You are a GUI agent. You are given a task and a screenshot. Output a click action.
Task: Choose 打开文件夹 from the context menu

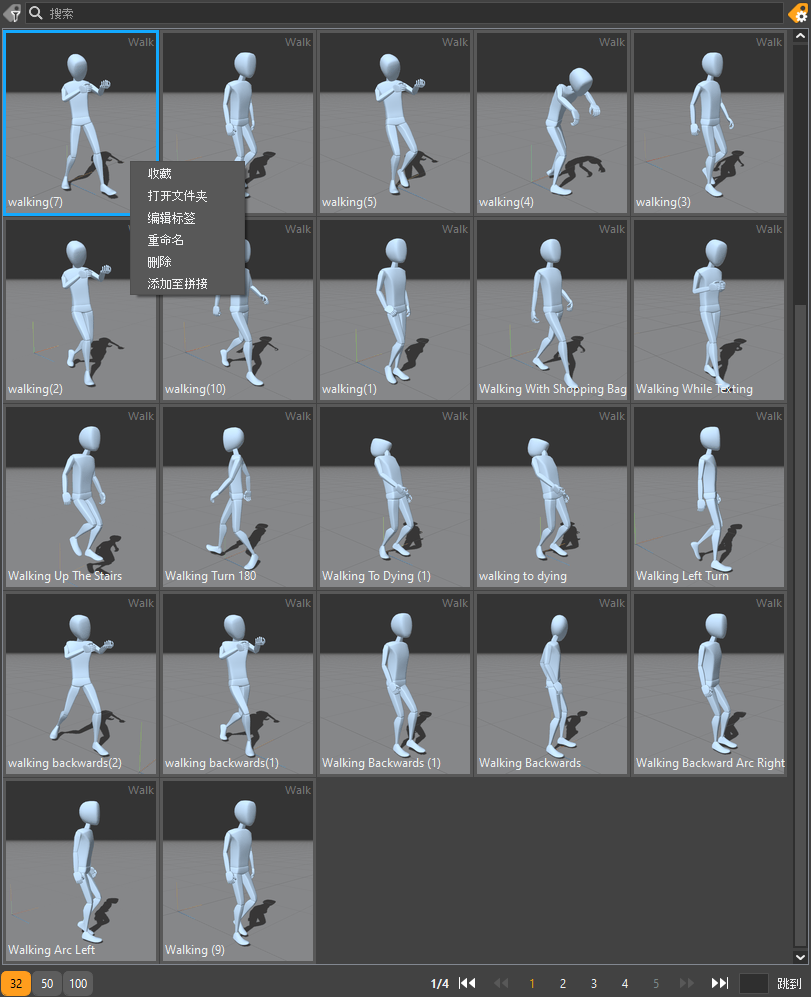(188, 196)
